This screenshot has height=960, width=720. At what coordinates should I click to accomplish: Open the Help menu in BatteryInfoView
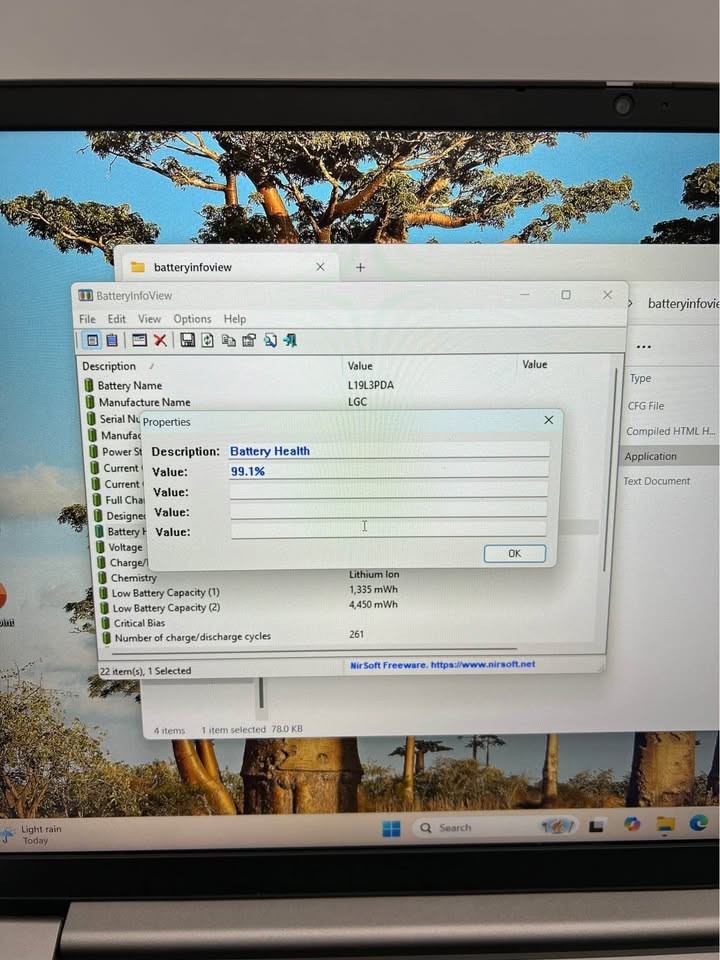(x=234, y=319)
